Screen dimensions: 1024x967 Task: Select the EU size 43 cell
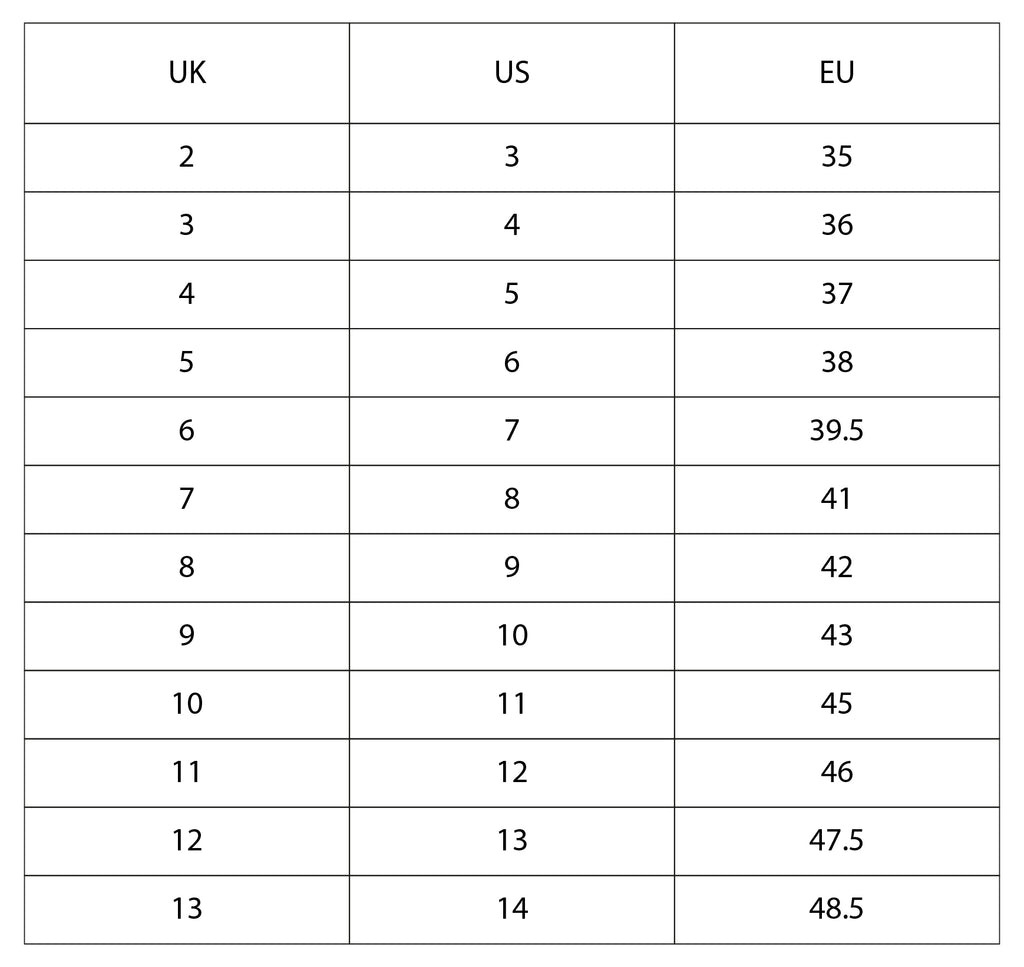(x=836, y=636)
